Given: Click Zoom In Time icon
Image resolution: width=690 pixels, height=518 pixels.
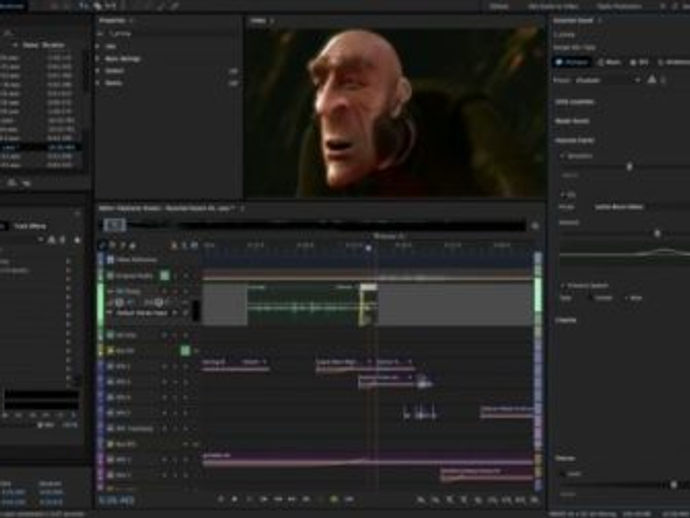Looking at the screenshot, I should tap(449, 500).
